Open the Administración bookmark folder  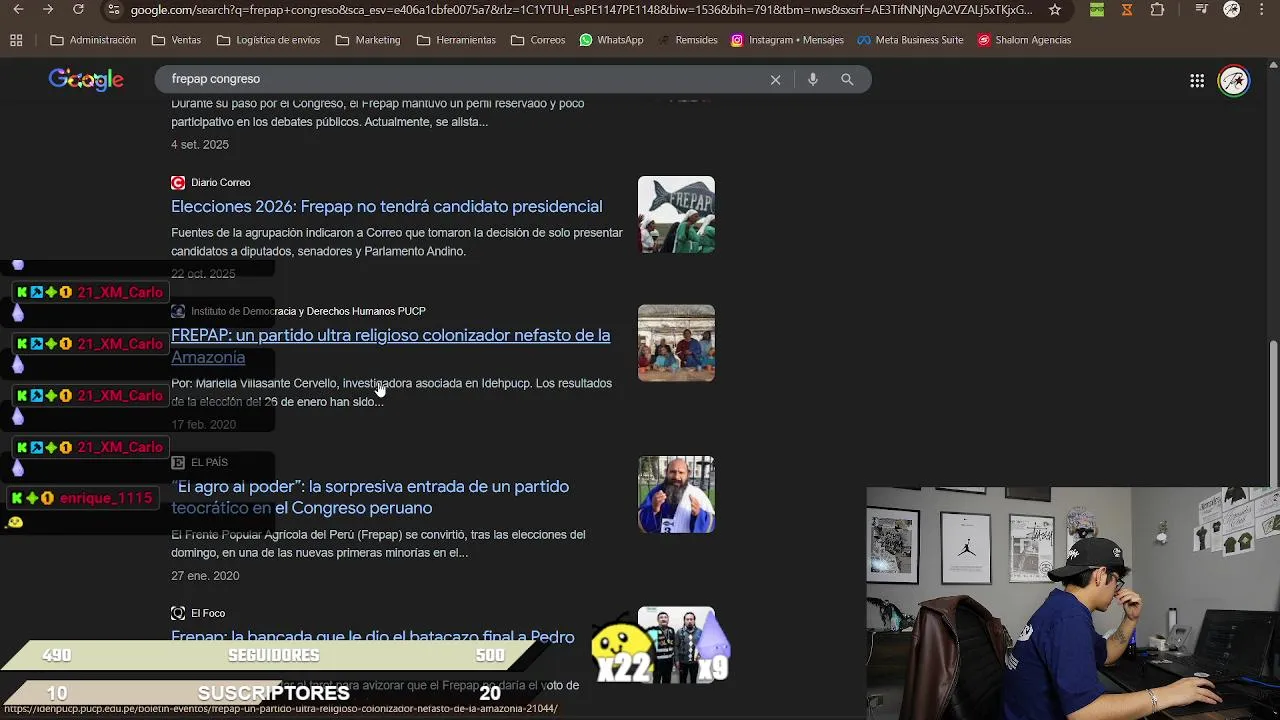click(93, 40)
